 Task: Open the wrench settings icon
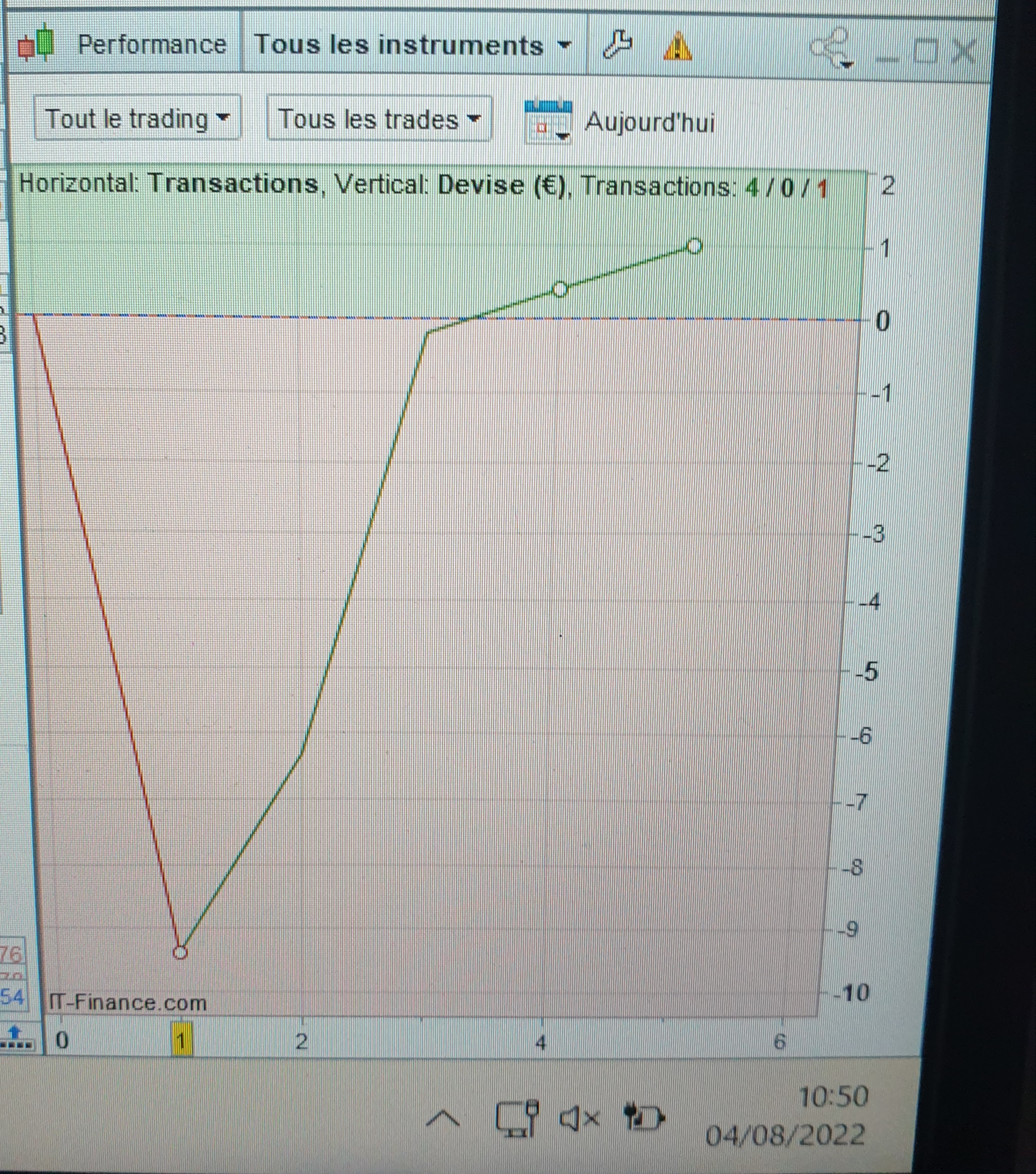[618, 45]
